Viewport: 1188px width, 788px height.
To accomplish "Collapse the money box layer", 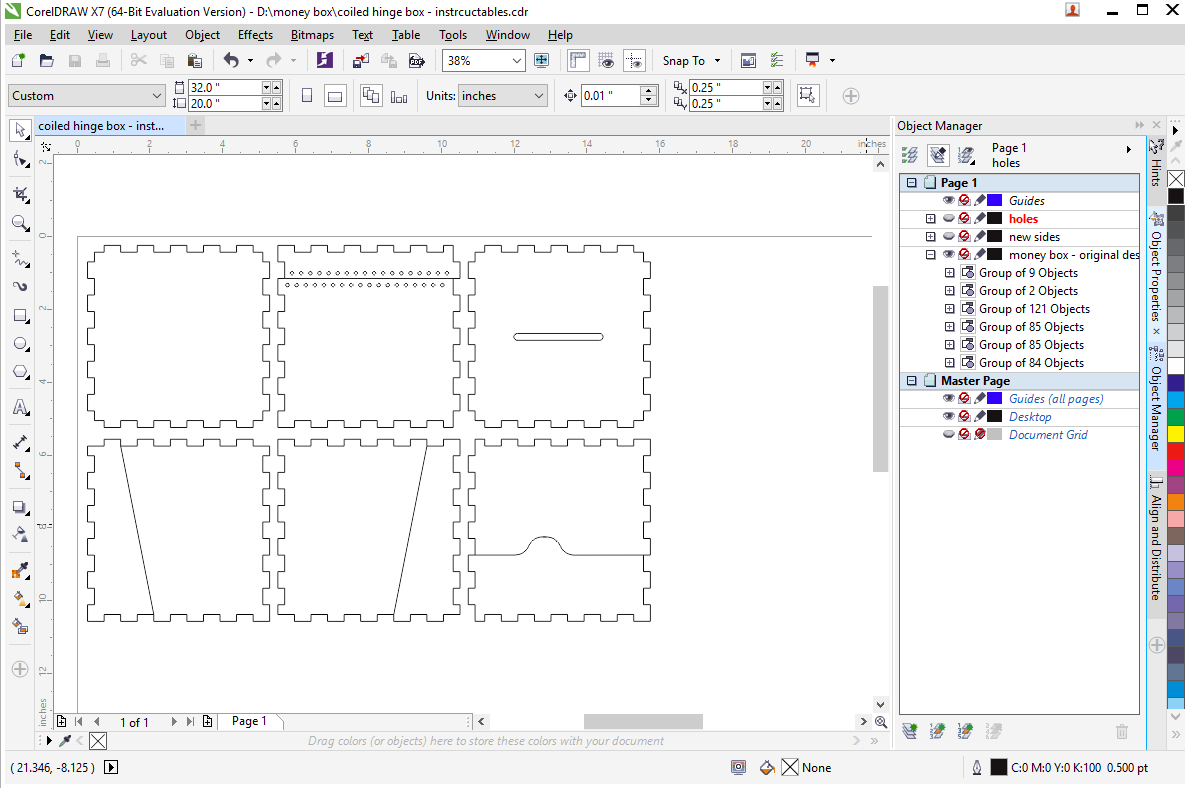I will click(930, 255).
